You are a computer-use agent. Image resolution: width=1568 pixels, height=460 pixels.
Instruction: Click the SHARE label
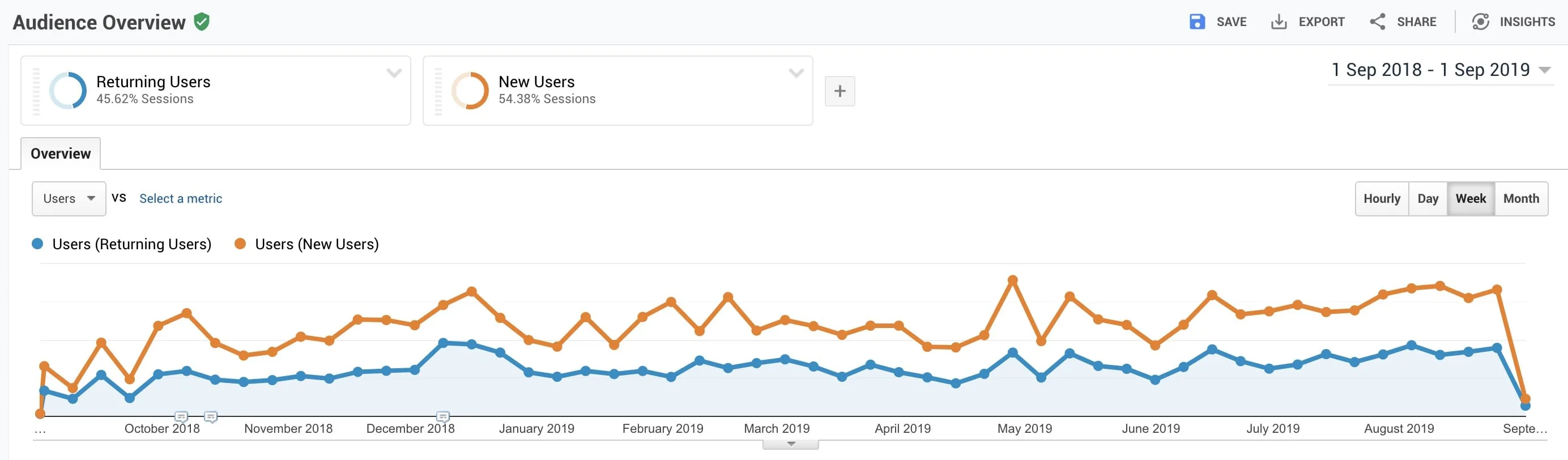(x=1416, y=22)
